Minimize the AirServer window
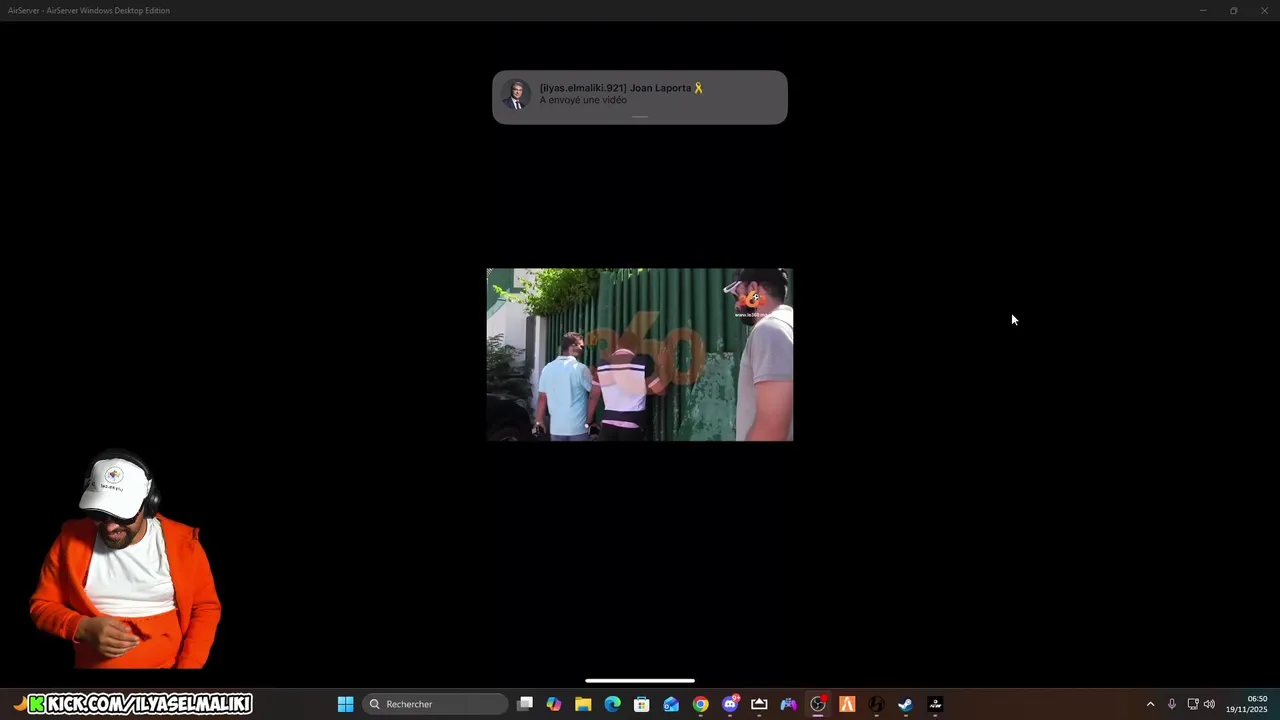The height and width of the screenshot is (720, 1280). [1203, 10]
